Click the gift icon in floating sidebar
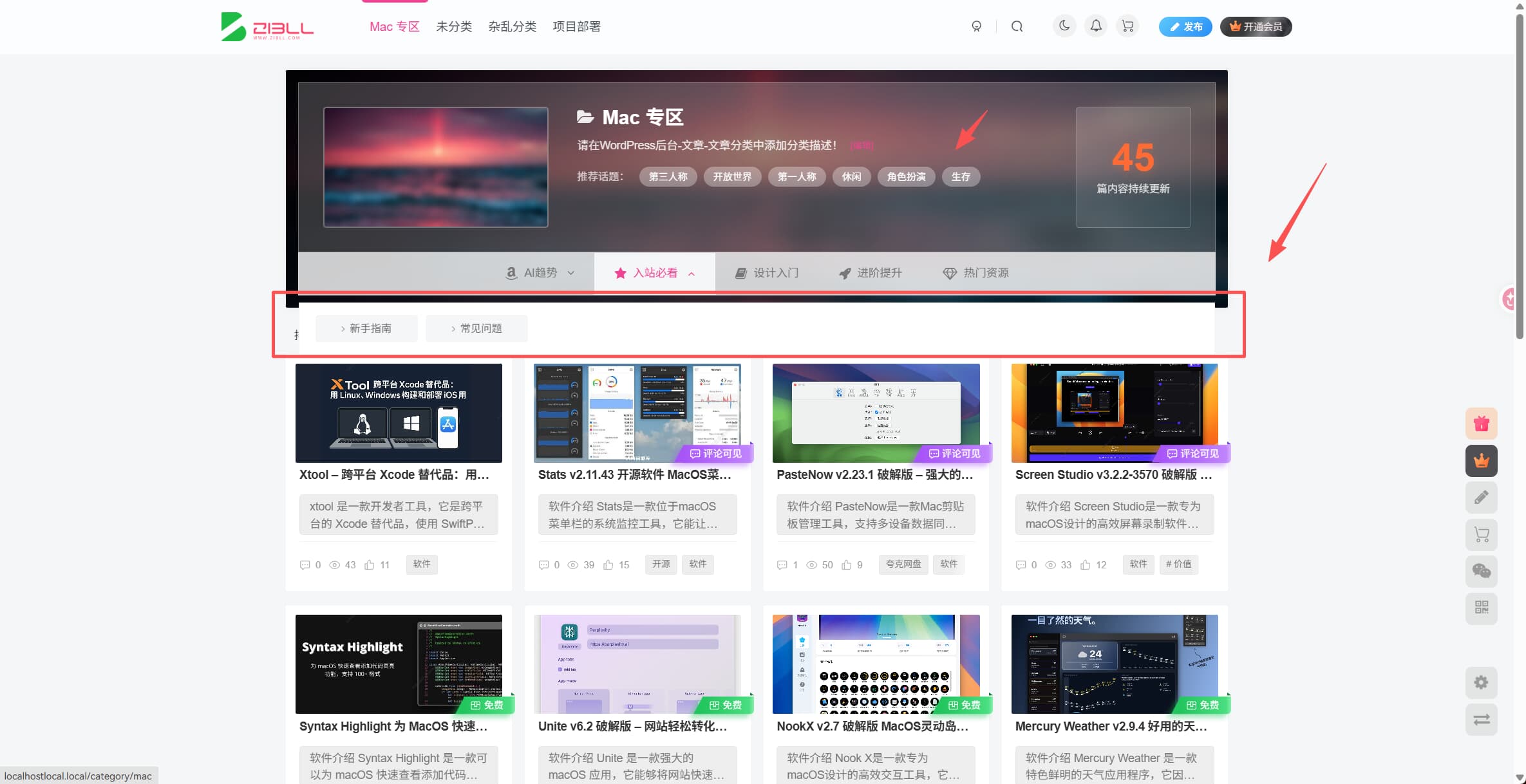Screen dimensions: 1526x784 (x=1482, y=424)
